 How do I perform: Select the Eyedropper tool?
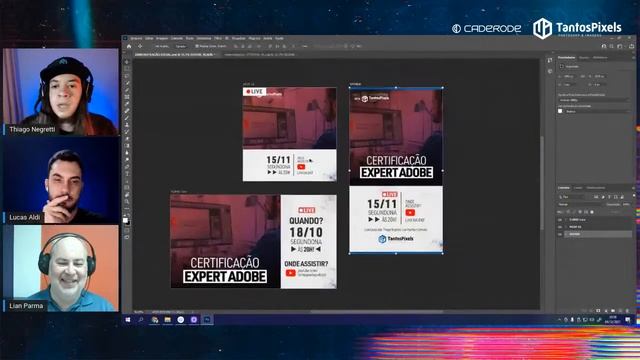[127, 104]
